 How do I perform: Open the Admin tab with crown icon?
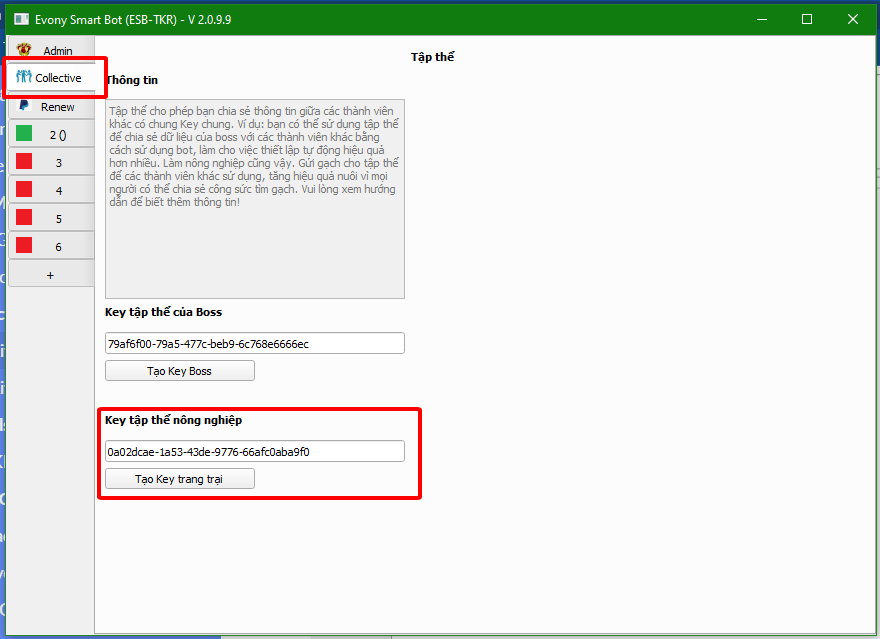point(24,50)
